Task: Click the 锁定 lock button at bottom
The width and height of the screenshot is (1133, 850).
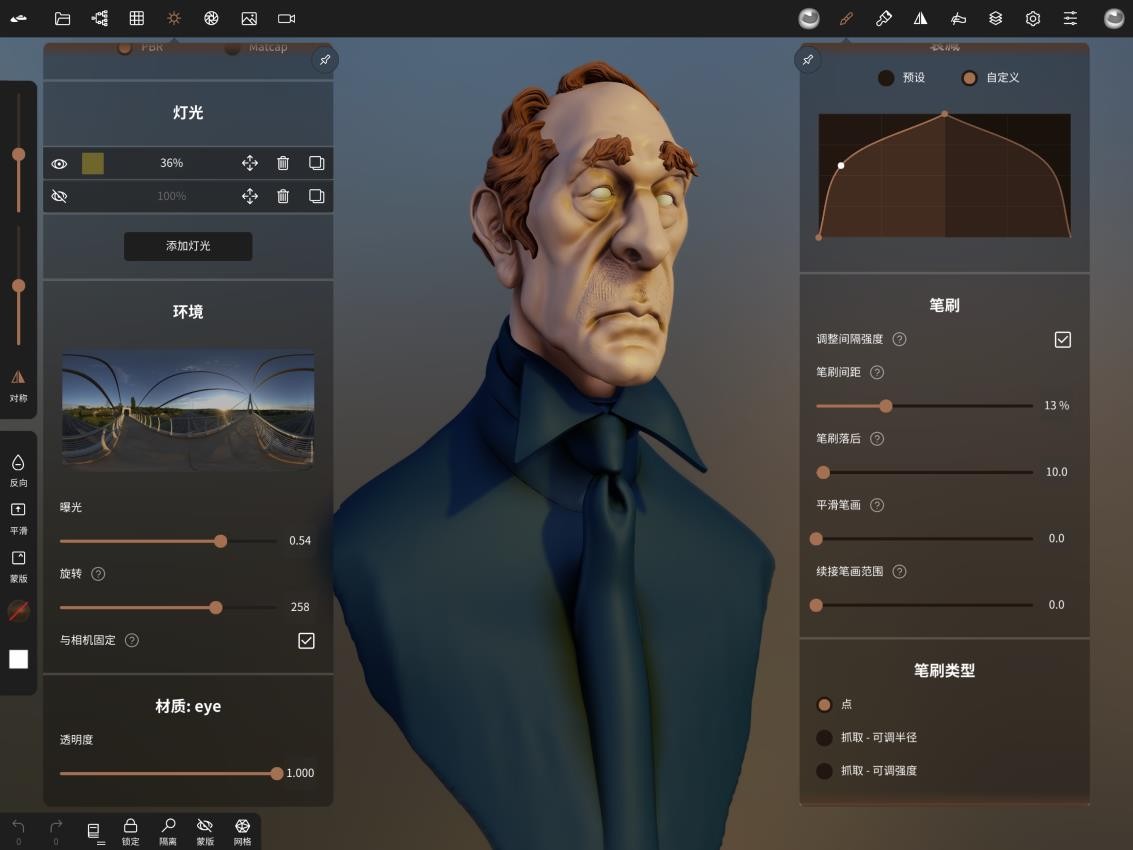Action: [x=130, y=831]
